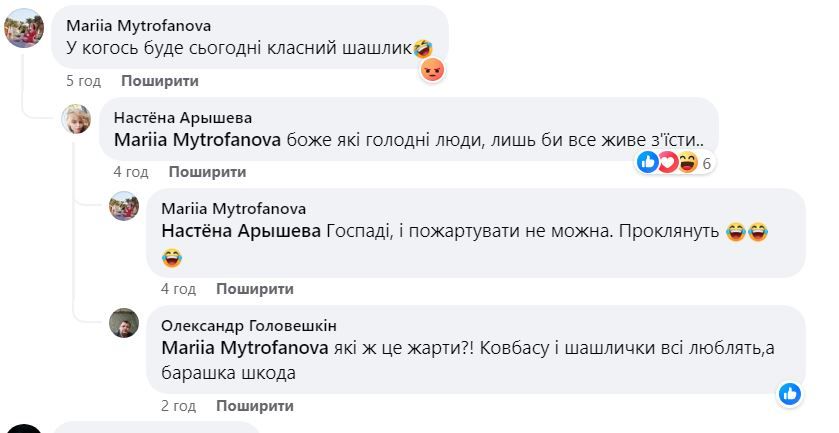The width and height of the screenshot is (839, 433).
Task: Click the reaction count 6 on Настёна's reply
Action: [x=707, y=163]
